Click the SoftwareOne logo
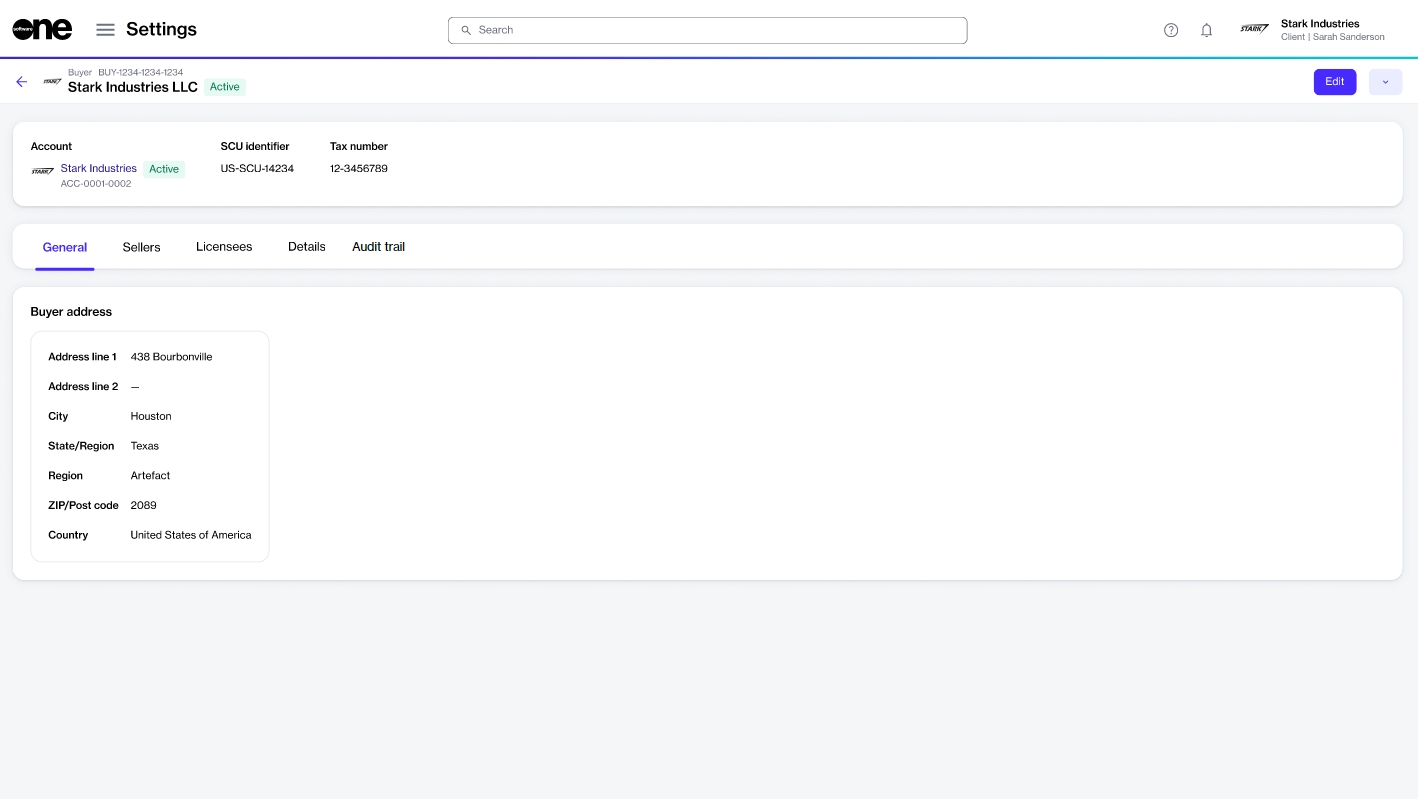This screenshot has height=799, width=1418. point(42,30)
